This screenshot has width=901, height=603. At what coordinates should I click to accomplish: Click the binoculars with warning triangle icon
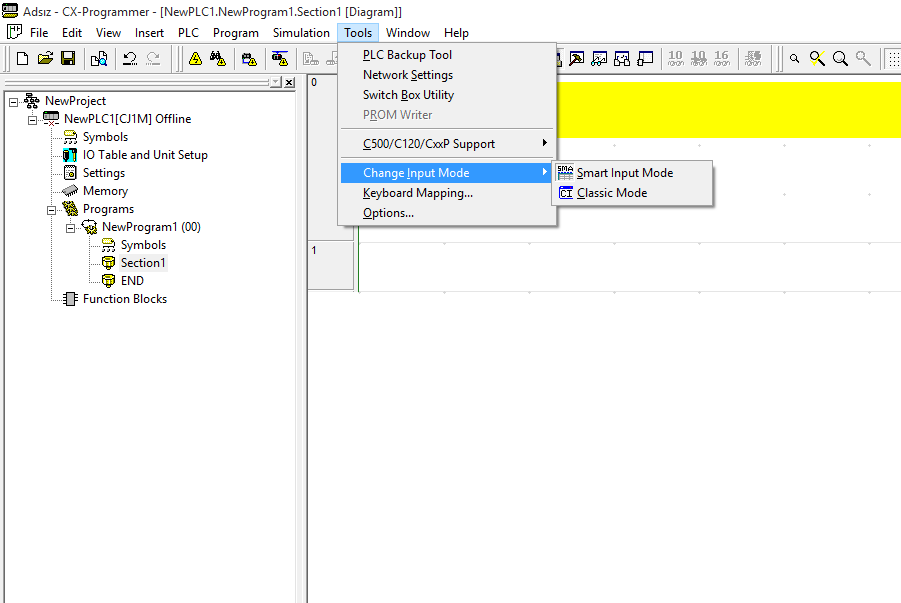[218, 59]
